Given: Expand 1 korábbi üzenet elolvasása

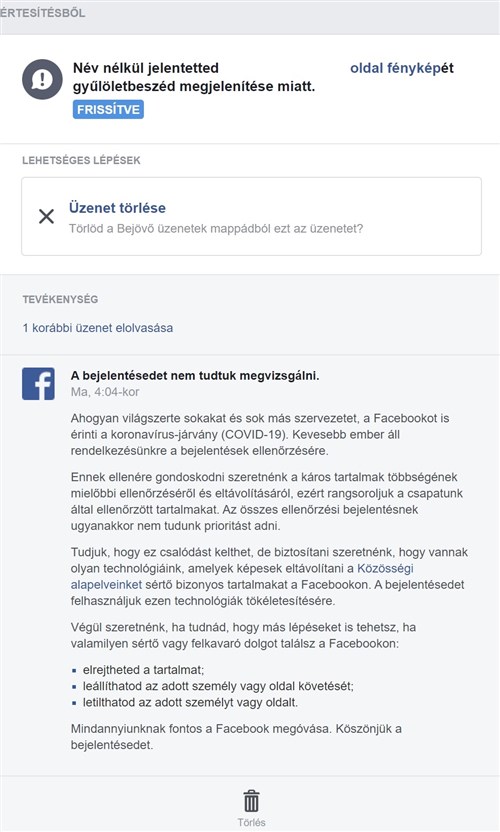Looking at the screenshot, I should pyautogui.click(x=98, y=328).
